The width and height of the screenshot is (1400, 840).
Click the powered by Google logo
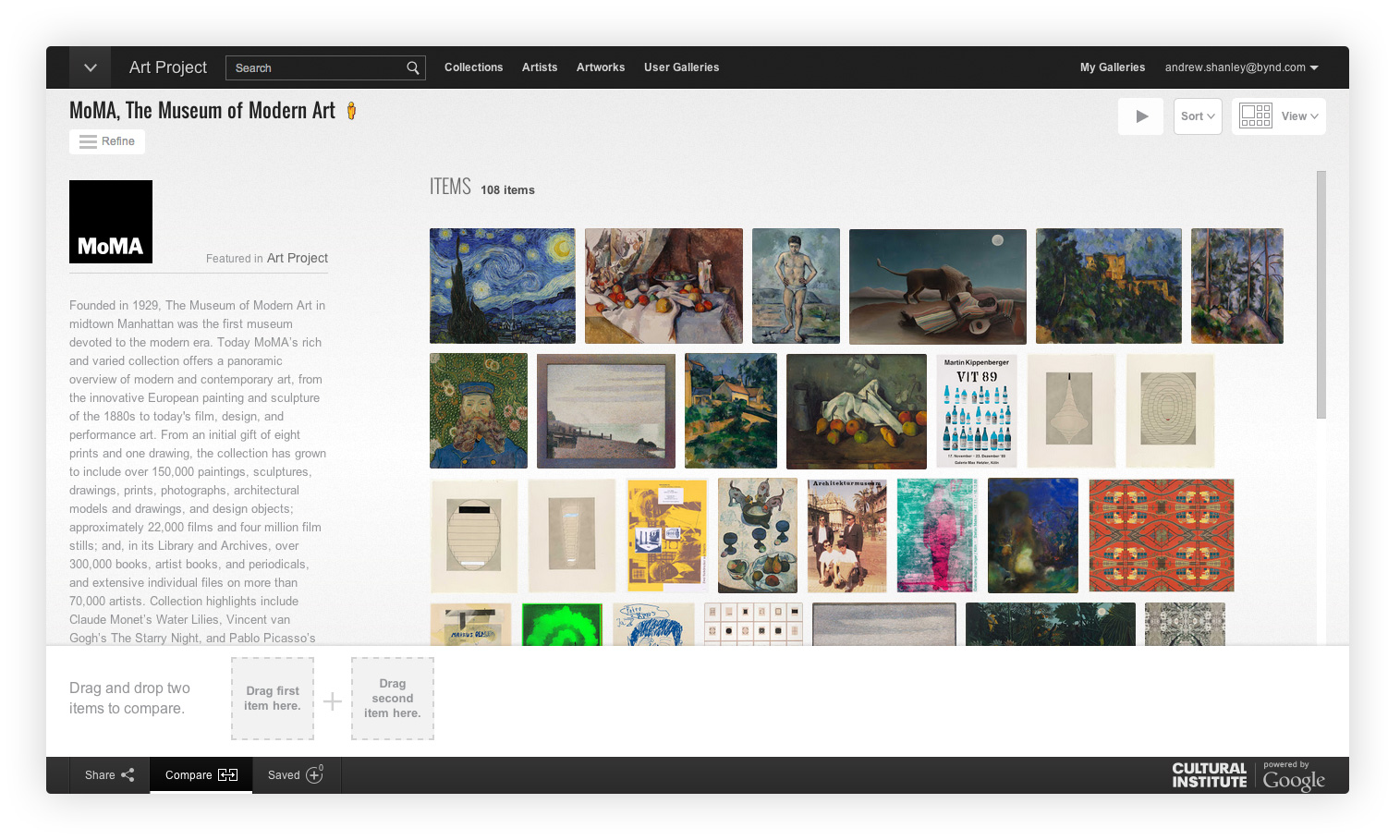pos(1294,777)
